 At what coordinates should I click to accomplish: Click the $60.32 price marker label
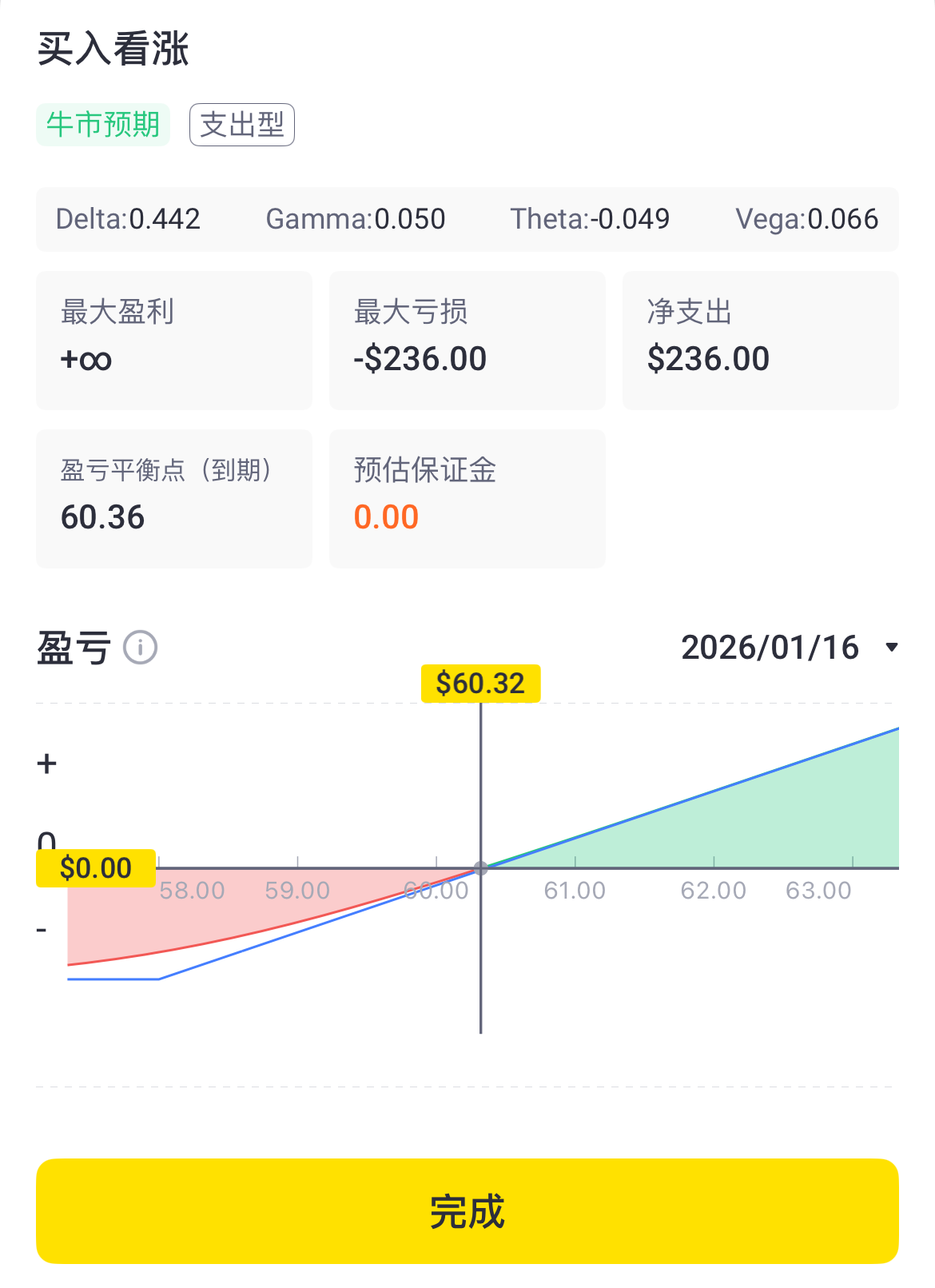tap(480, 684)
